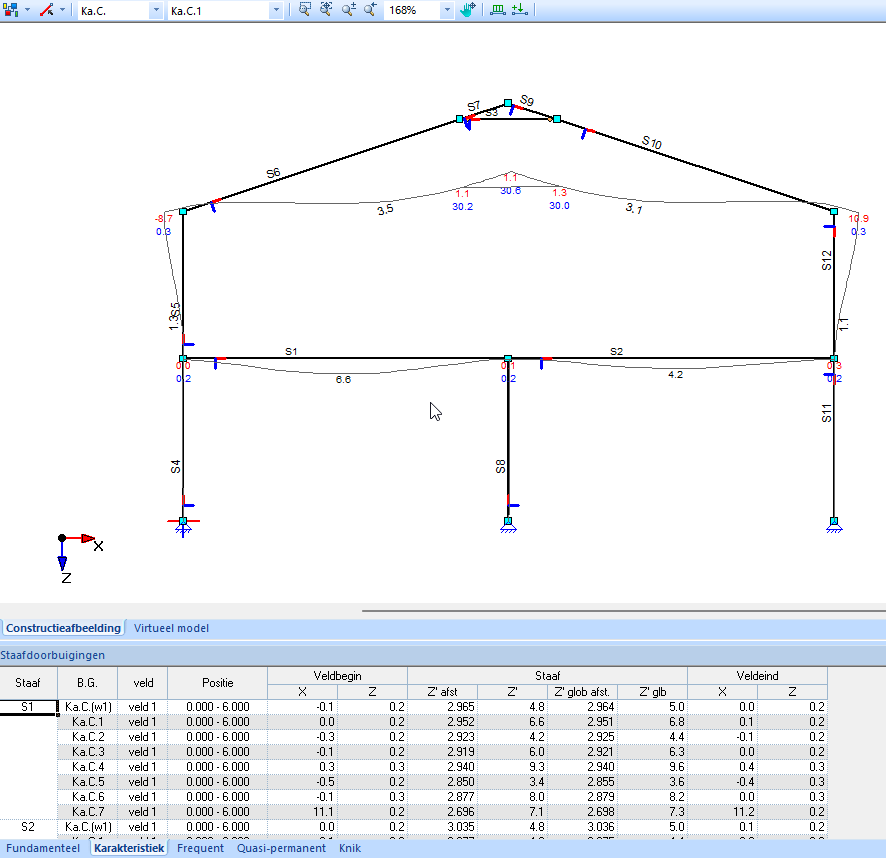
Task: Click the Z' glob afst. column header
Action: 582,692
